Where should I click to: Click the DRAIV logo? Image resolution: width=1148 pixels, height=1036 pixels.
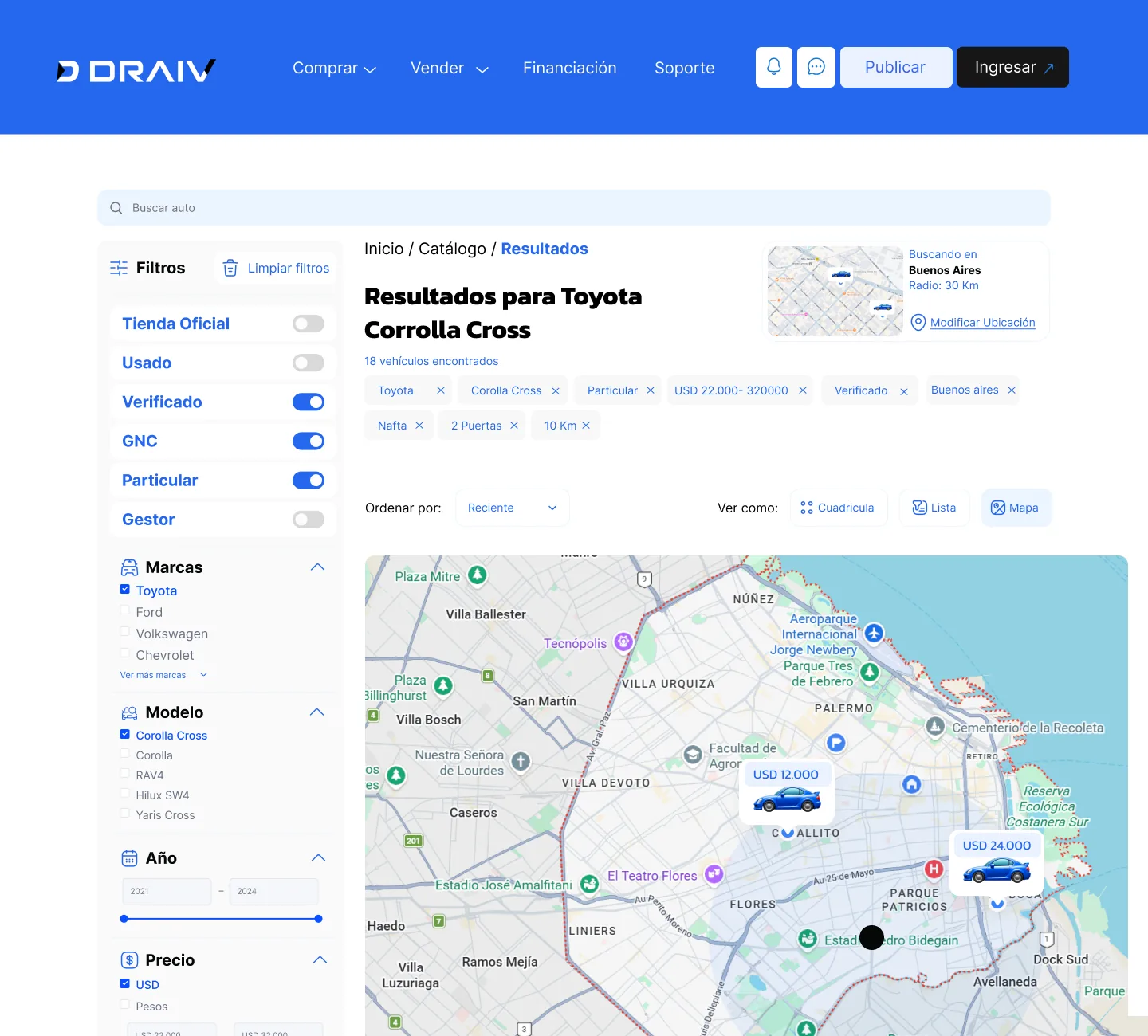(x=136, y=71)
